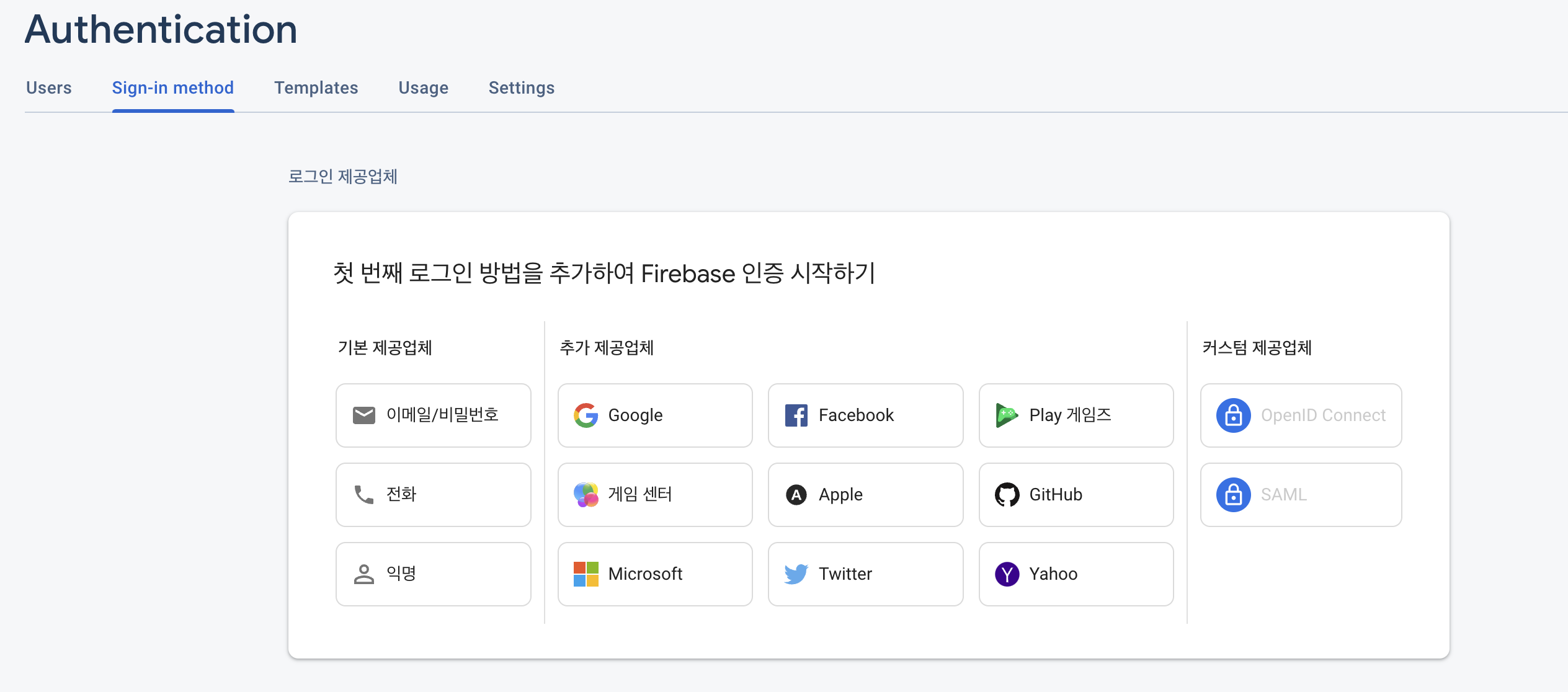Image resolution: width=1568 pixels, height=692 pixels.
Task: Click the 이메일/비밀번호 provider label
Action: pyautogui.click(x=442, y=415)
